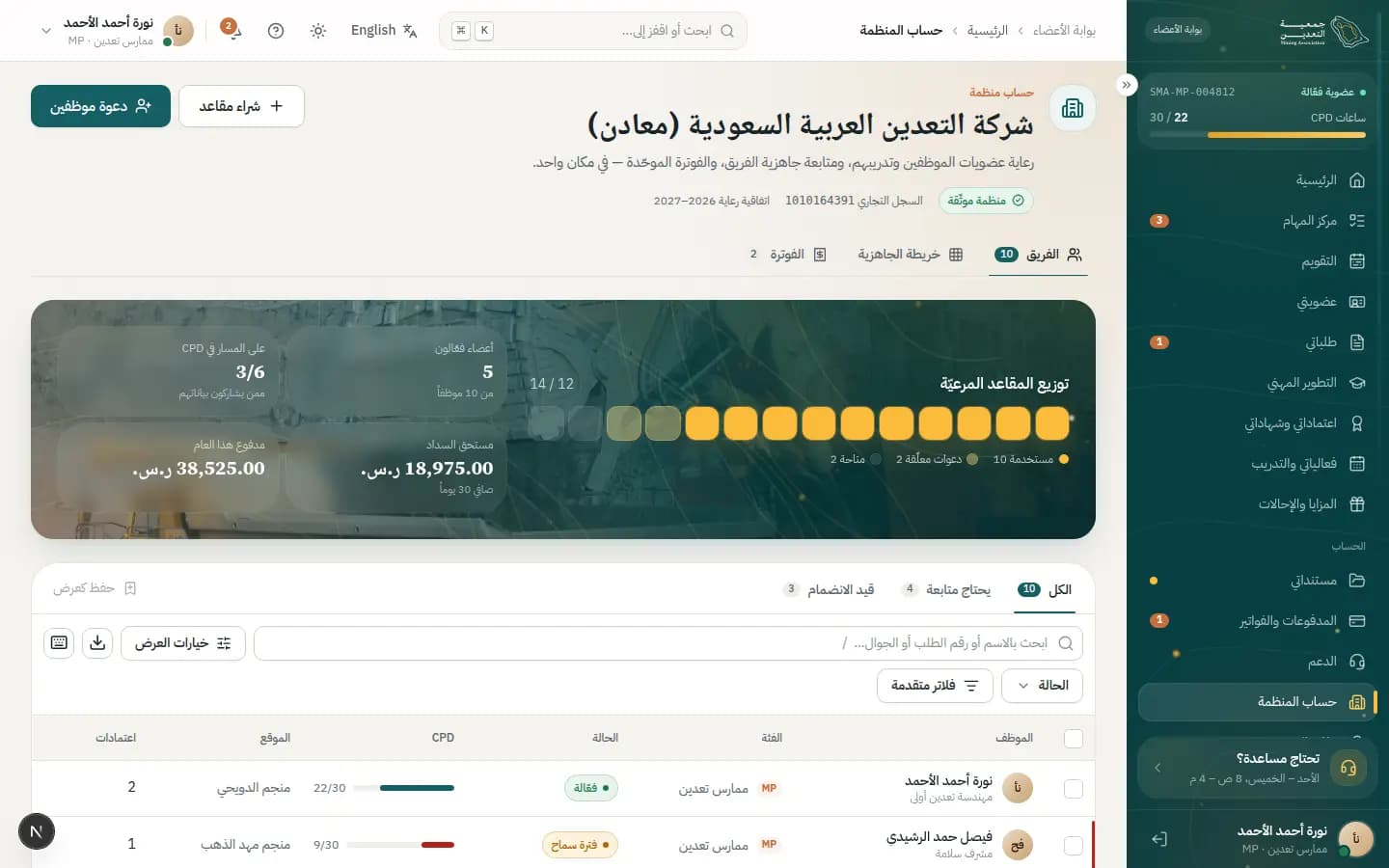Open فلاتر متقدمة advanced filters
The height and width of the screenshot is (868, 1389).
tap(935, 686)
